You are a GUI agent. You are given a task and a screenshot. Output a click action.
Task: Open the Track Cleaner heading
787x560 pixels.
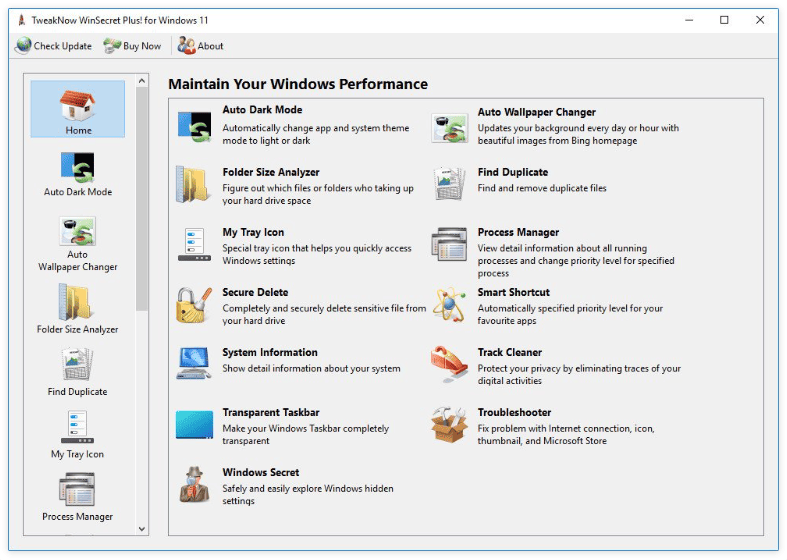[x=510, y=352]
